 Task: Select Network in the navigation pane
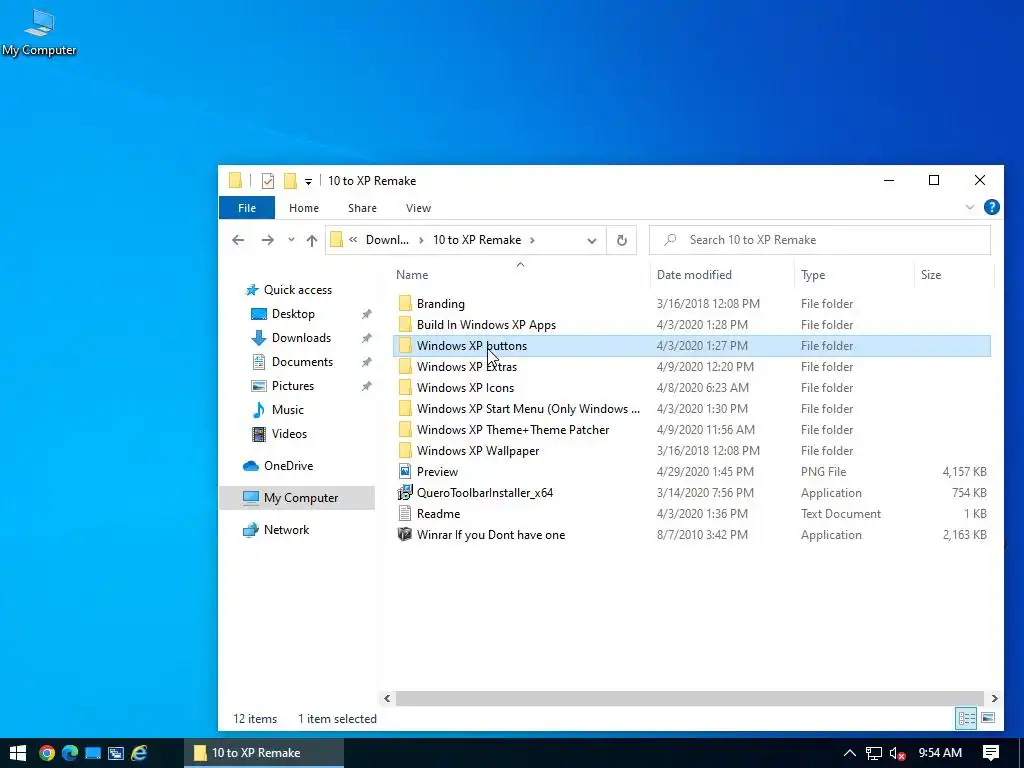286,530
